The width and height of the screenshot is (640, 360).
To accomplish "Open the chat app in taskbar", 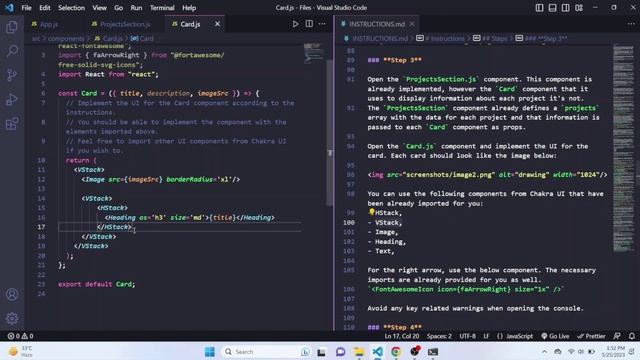I will (340, 351).
